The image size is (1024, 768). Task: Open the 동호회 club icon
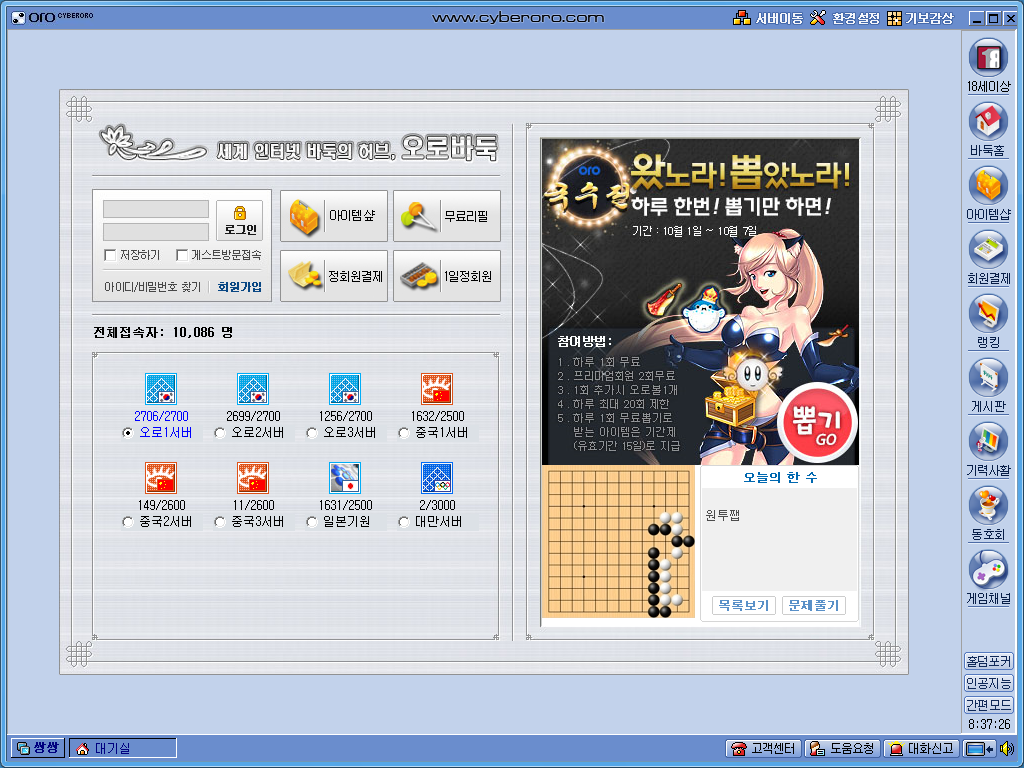tap(987, 505)
